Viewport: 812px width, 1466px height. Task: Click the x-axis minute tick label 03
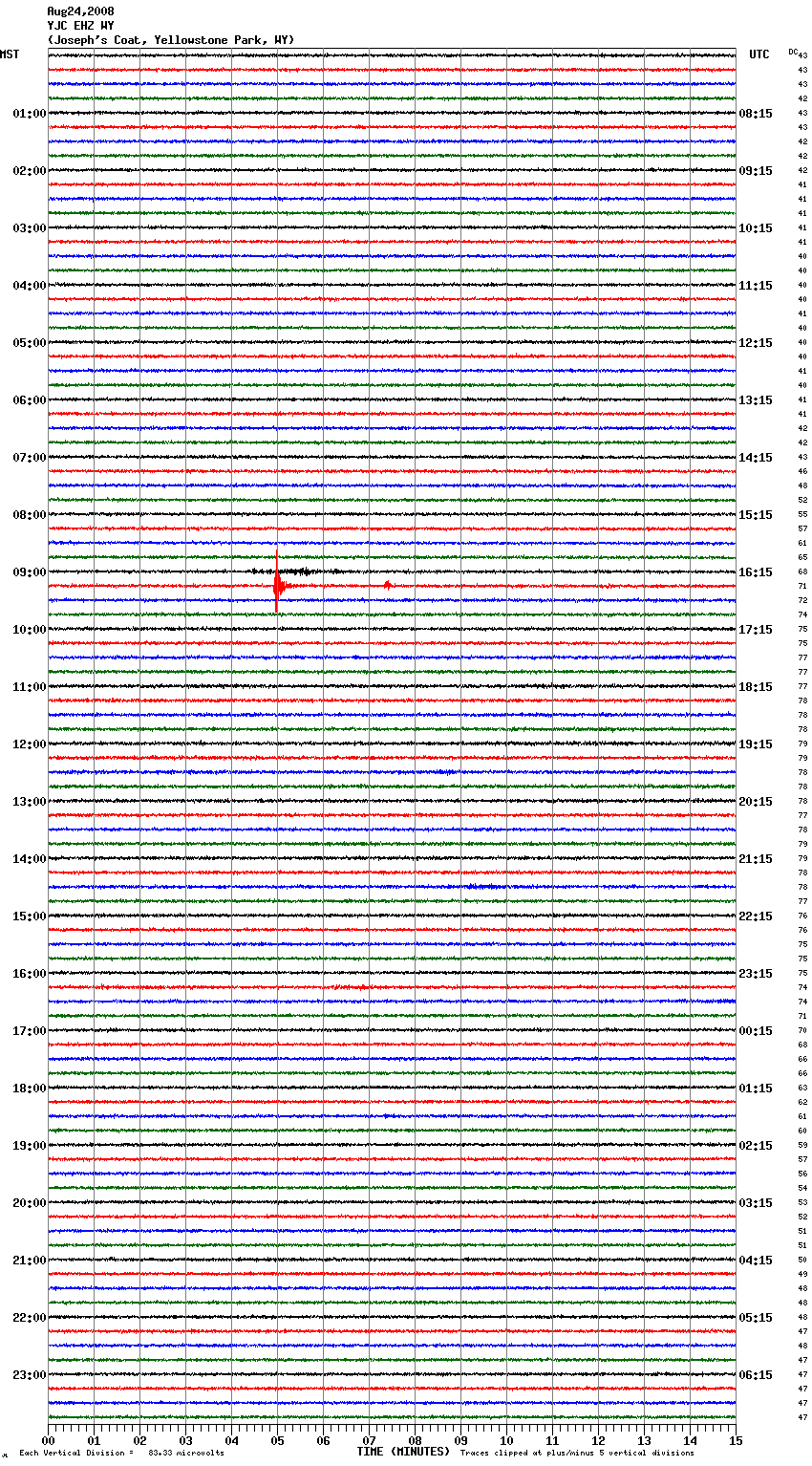pos(185,1440)
